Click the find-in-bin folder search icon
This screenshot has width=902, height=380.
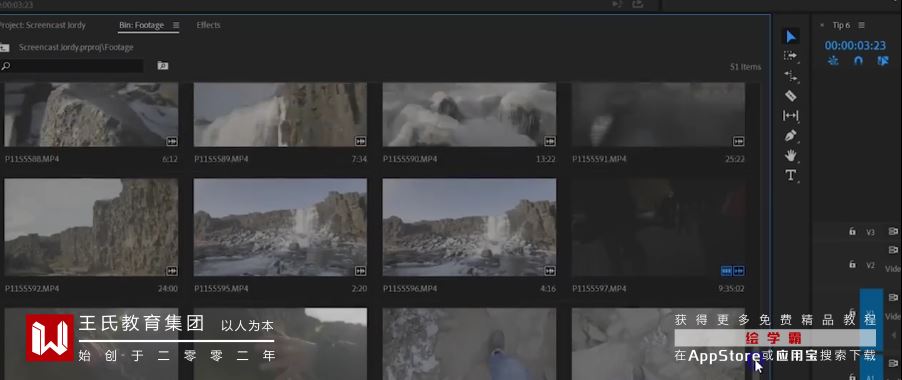(163, 66)
